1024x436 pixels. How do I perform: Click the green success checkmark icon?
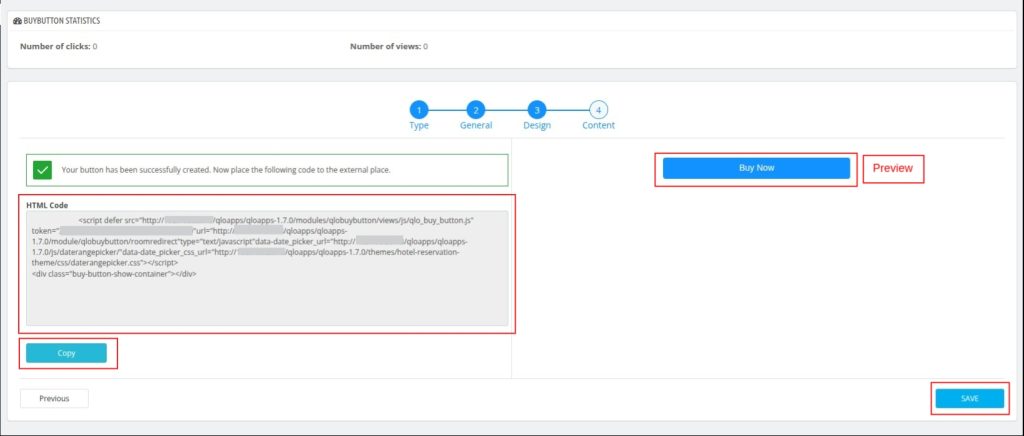point(42,170)
